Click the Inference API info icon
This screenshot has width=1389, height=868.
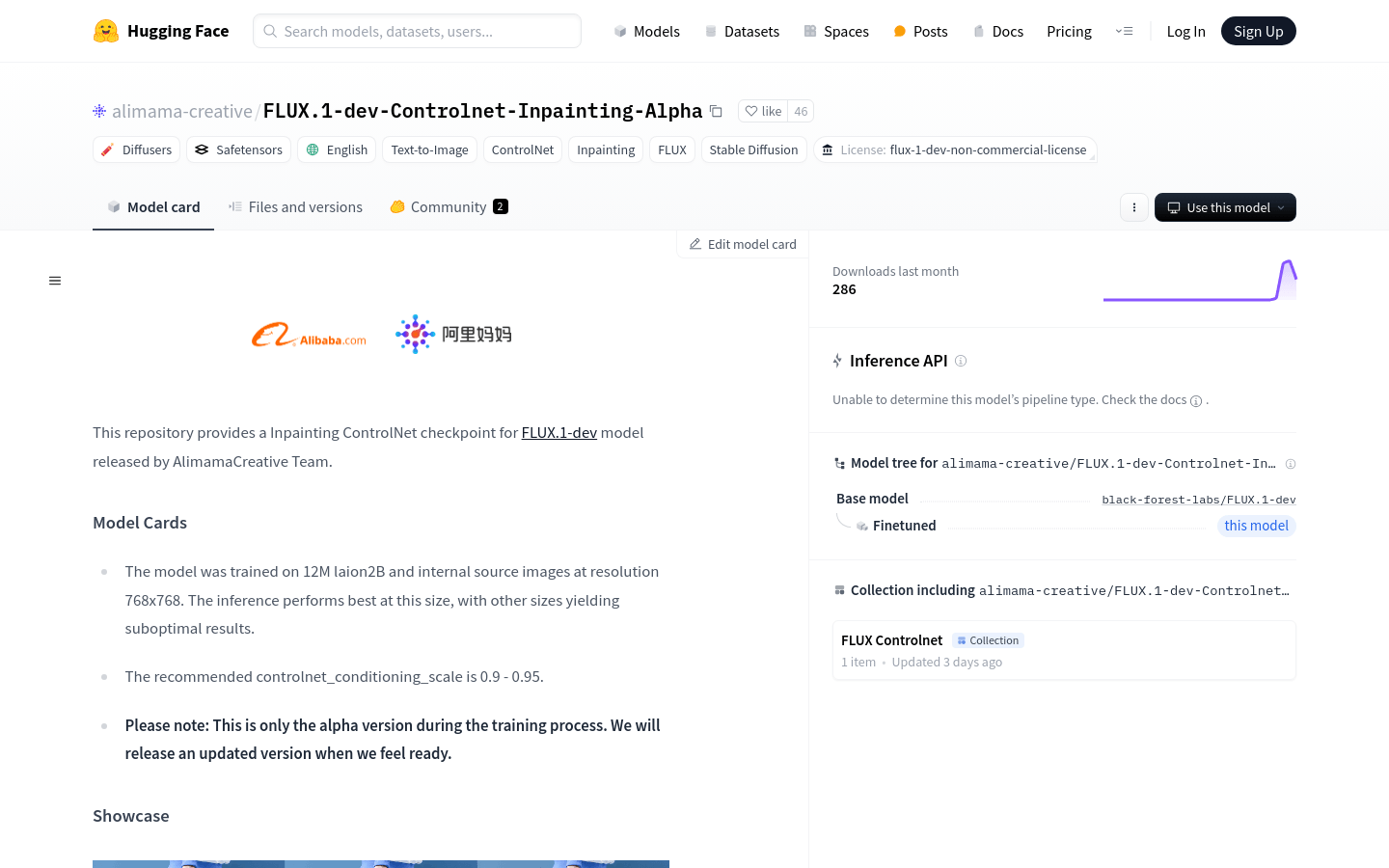tap(961, 361)
